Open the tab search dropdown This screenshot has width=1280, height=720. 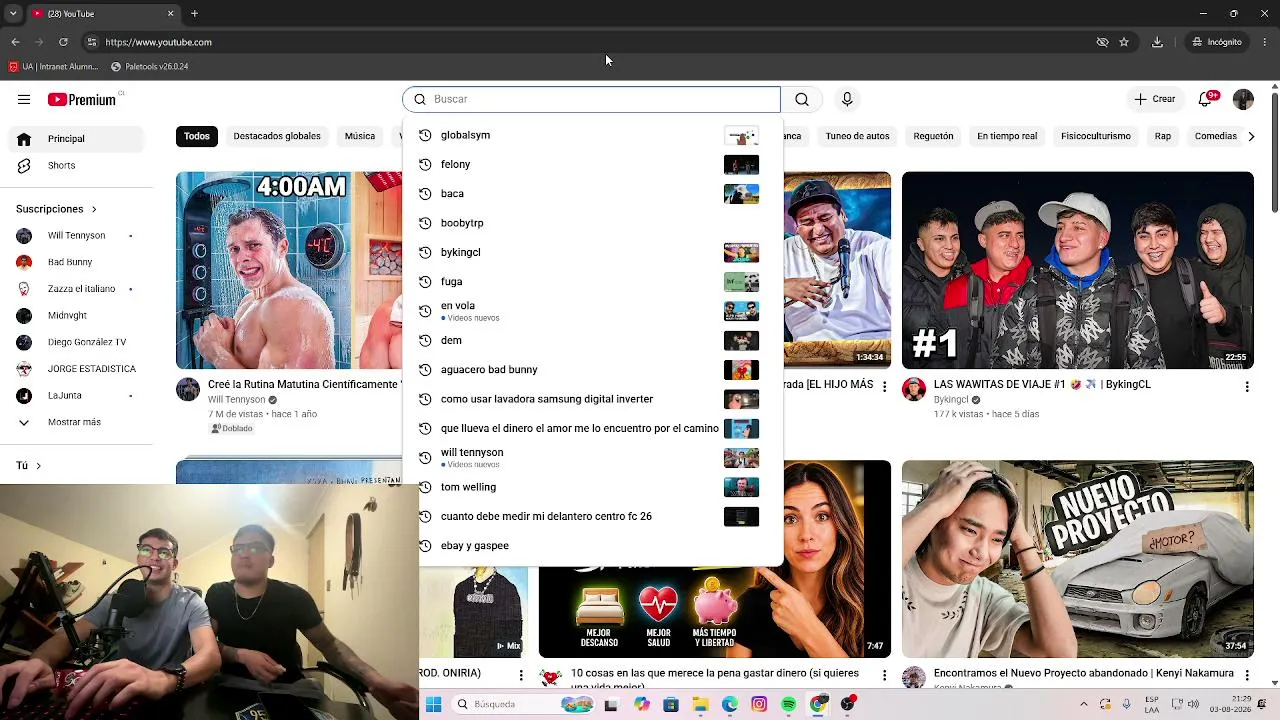[13, 13]
